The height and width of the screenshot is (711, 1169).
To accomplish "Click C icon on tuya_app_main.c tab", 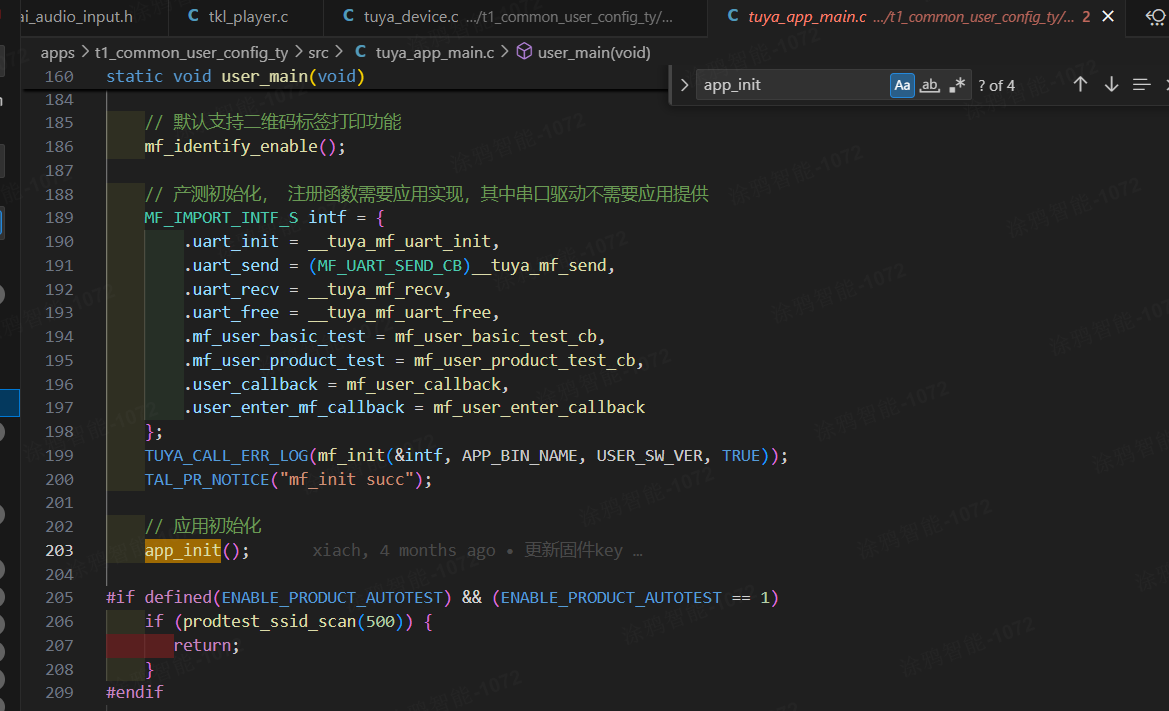I will click(x=733, y=16).
